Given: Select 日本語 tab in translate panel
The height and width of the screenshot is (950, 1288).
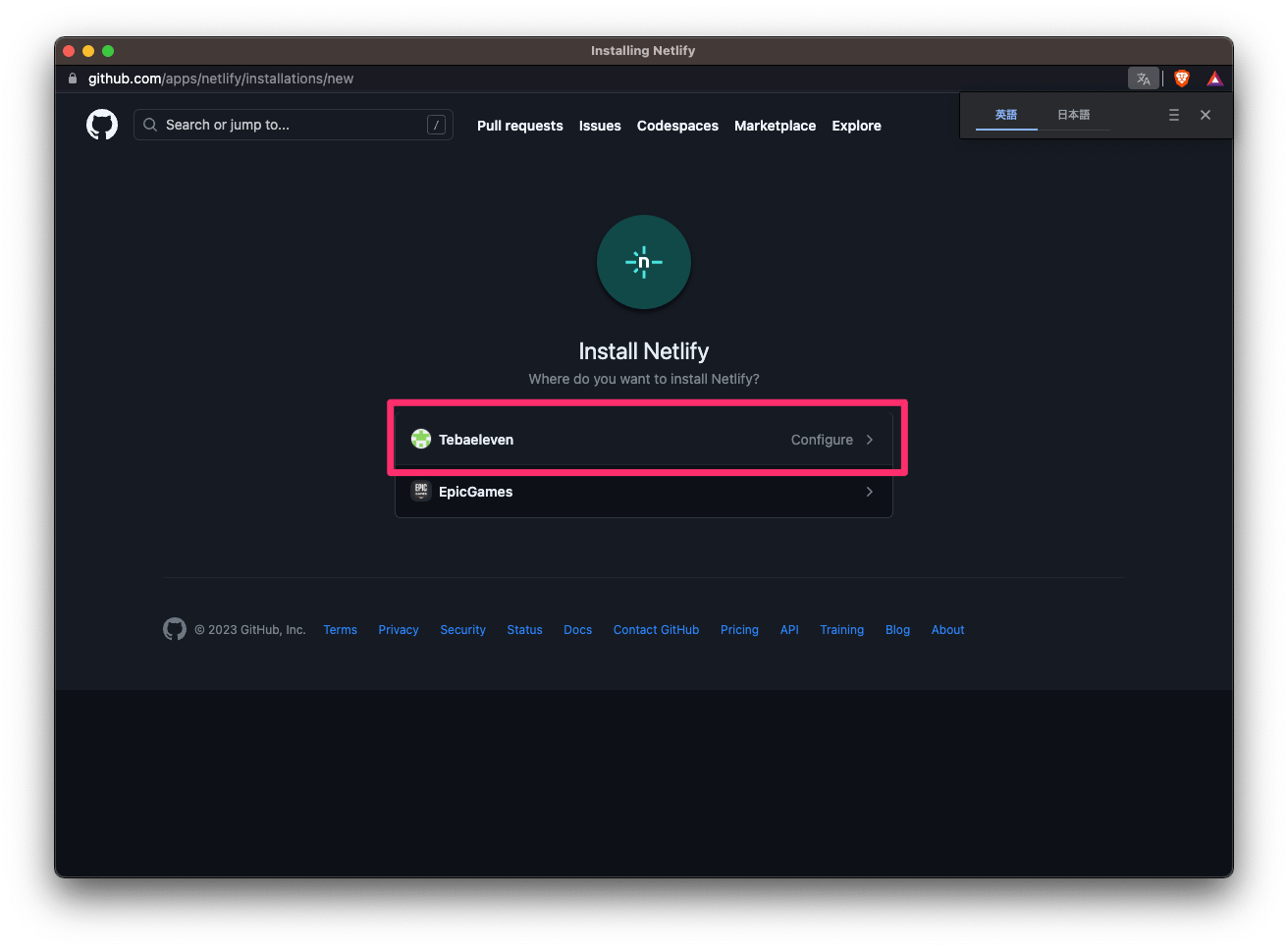Looking at the screenshot, I should coord(1074,115).
